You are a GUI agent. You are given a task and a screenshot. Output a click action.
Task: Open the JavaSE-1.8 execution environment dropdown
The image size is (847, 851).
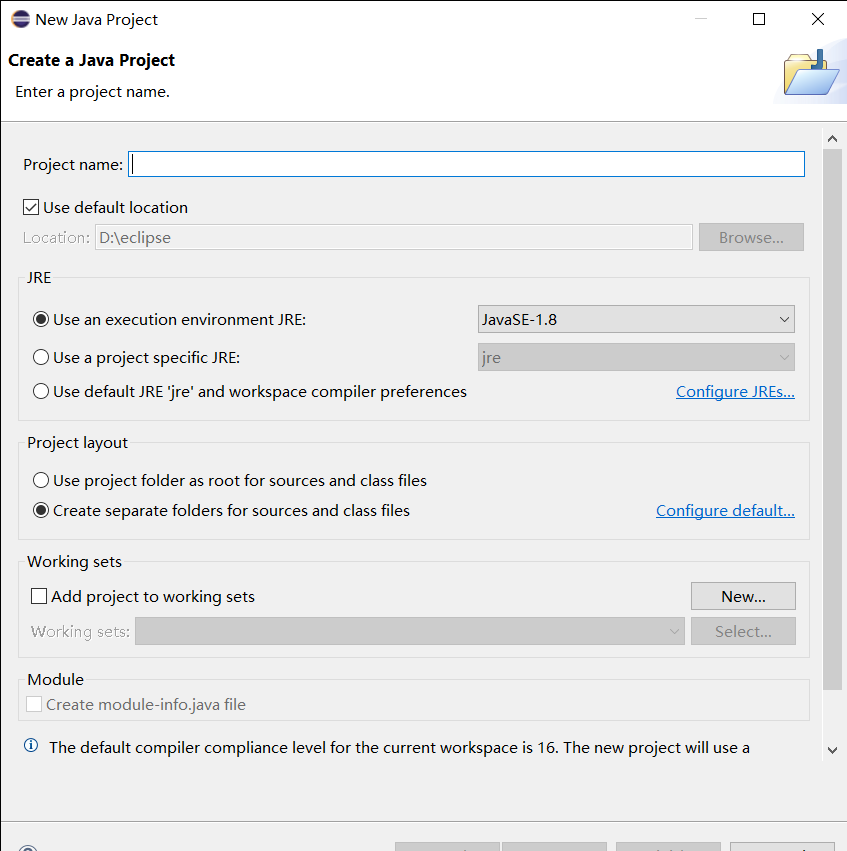(636, 319)
